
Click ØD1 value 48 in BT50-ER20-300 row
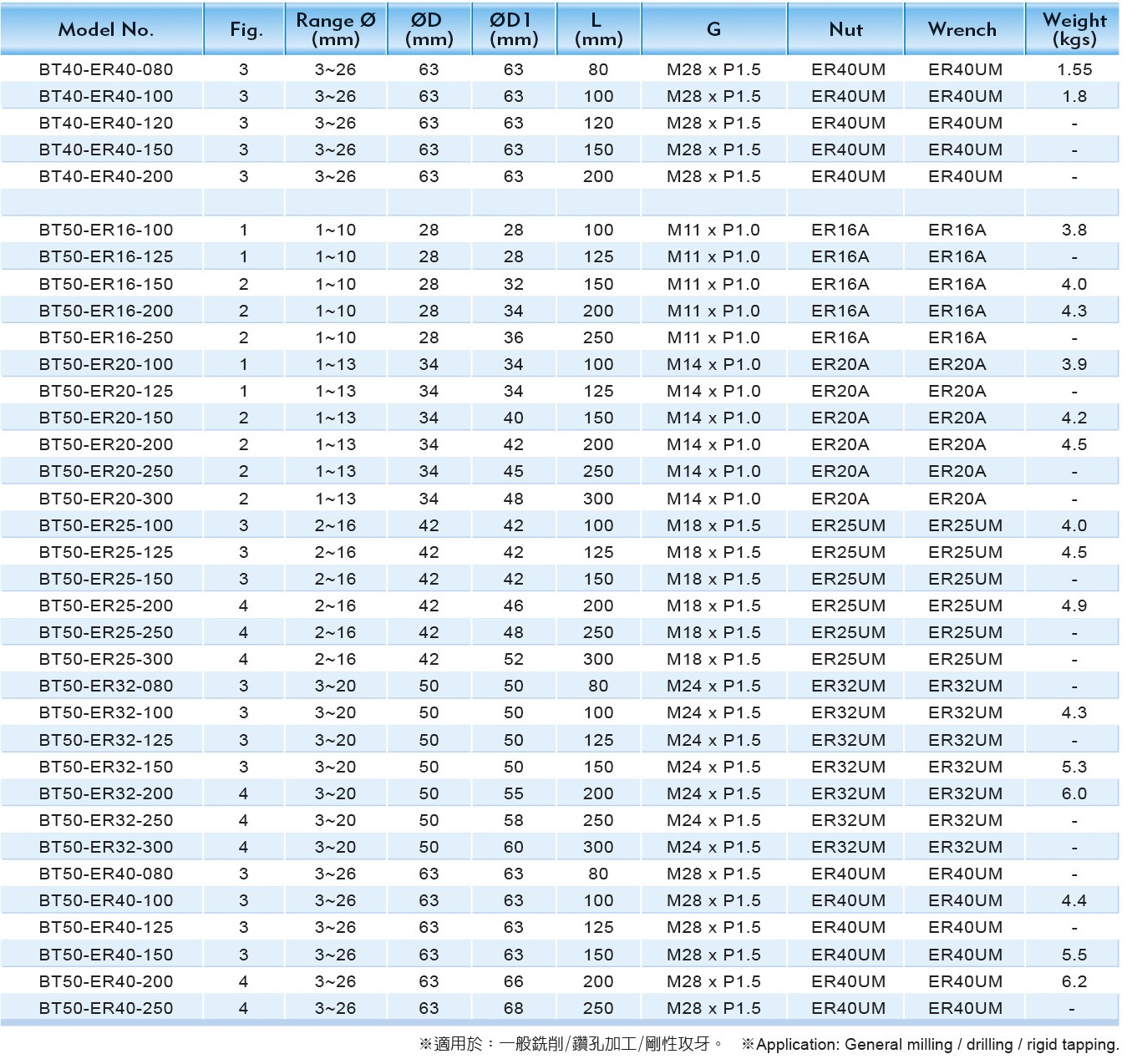coord(514,499)
